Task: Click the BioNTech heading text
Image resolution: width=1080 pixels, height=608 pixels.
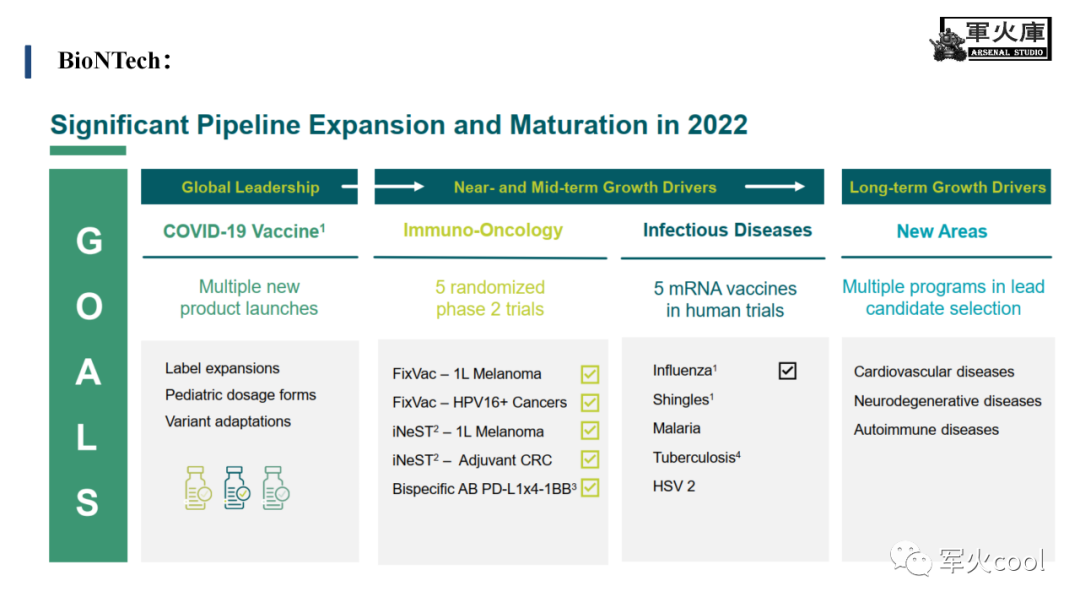Action: (114, 61)
